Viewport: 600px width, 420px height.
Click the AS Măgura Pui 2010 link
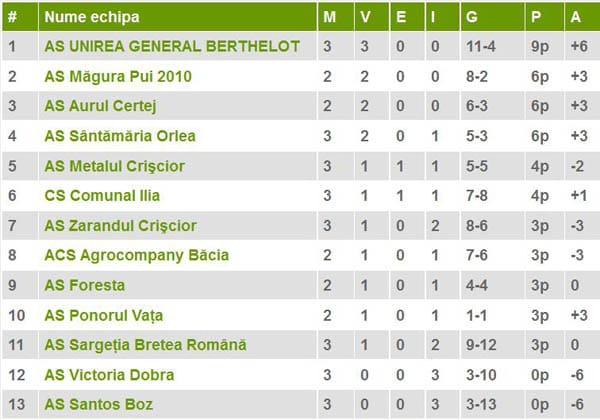(118, 76)
